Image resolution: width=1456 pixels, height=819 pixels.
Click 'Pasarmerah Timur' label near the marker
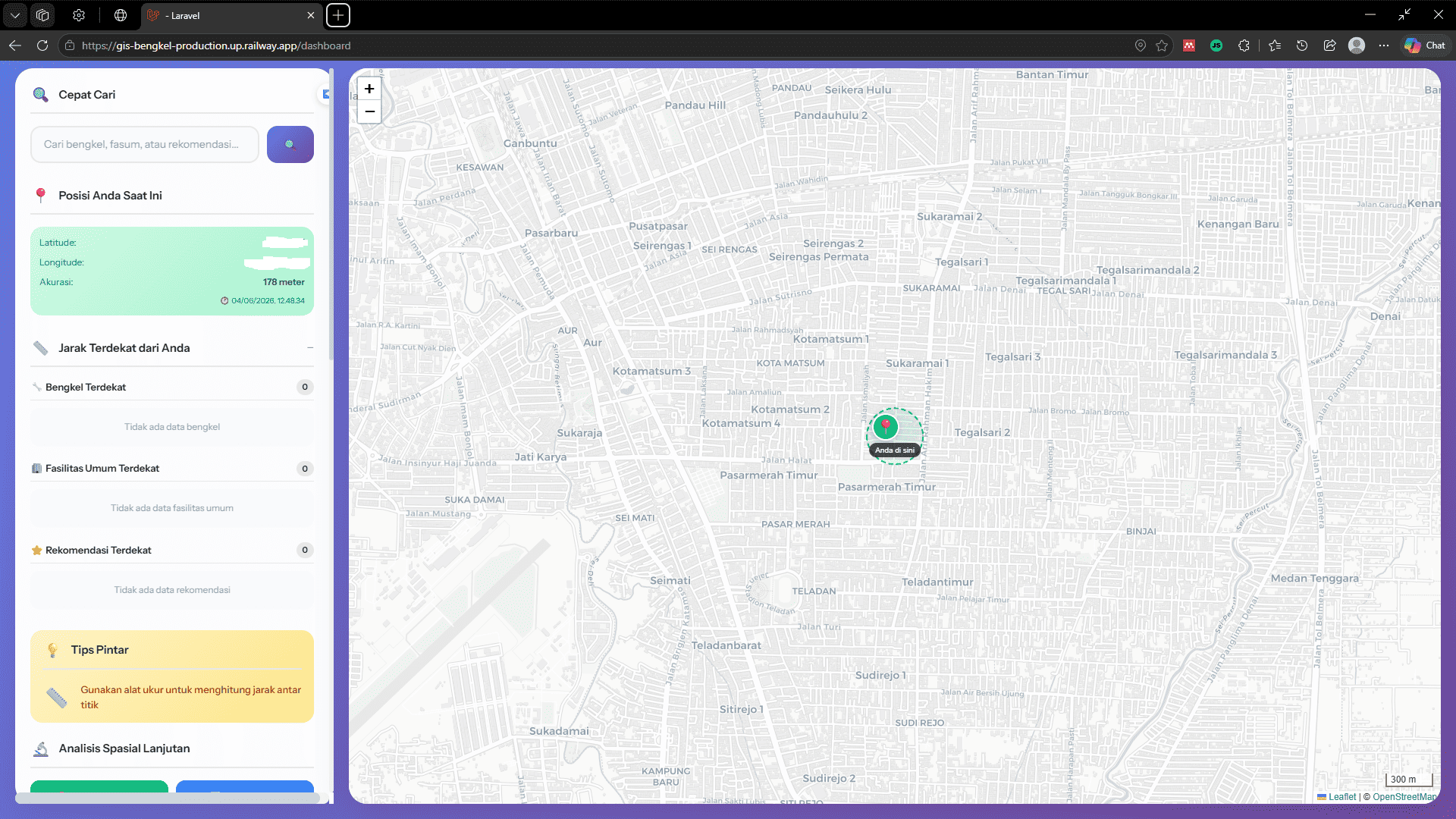pyautogui.click(x=886, y=487)
